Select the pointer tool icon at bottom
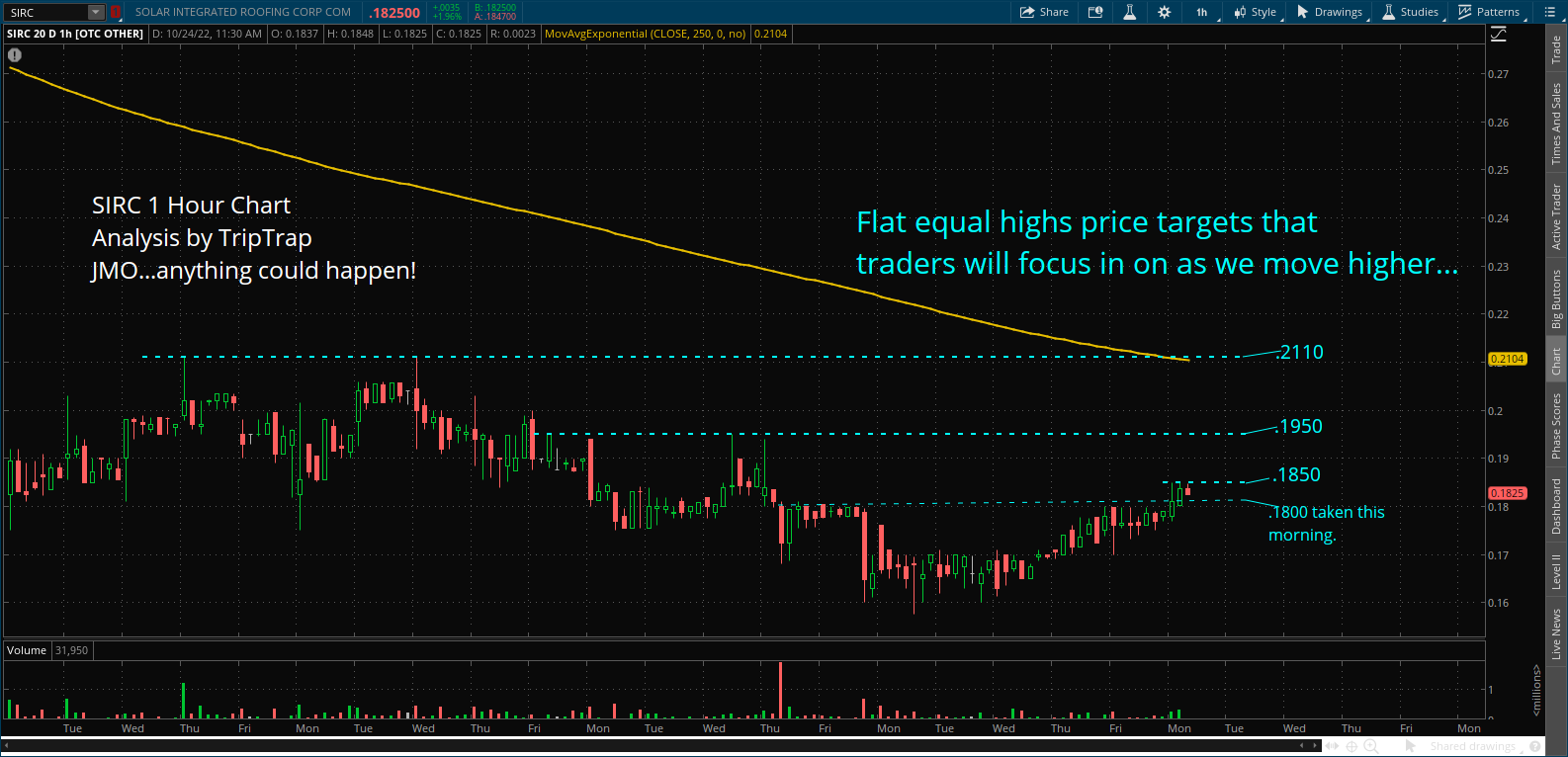 tap(1410, 746)
